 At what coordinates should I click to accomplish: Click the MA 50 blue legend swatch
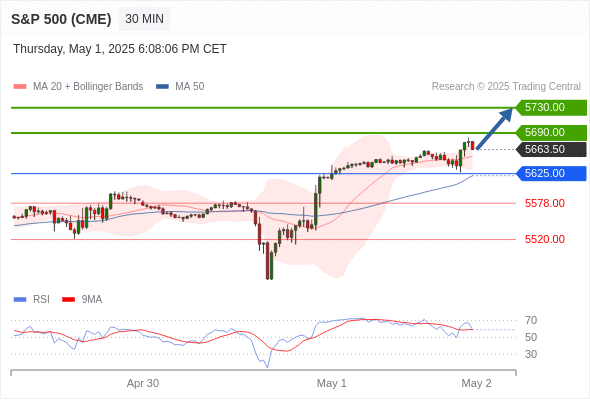162,87
